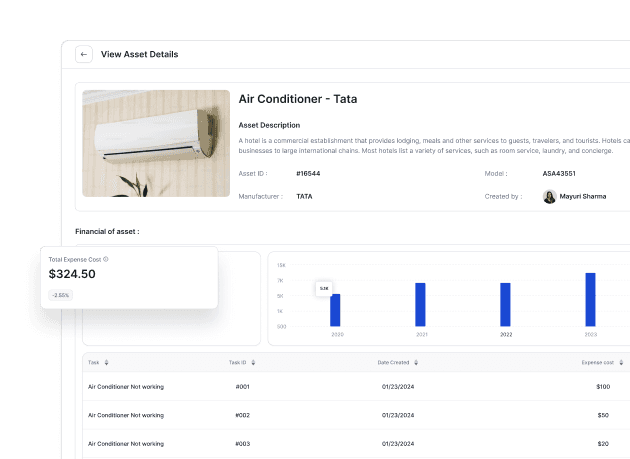630x459 pixels.
Task: Select the 2023 bar in chart
Action: [590, 299]
